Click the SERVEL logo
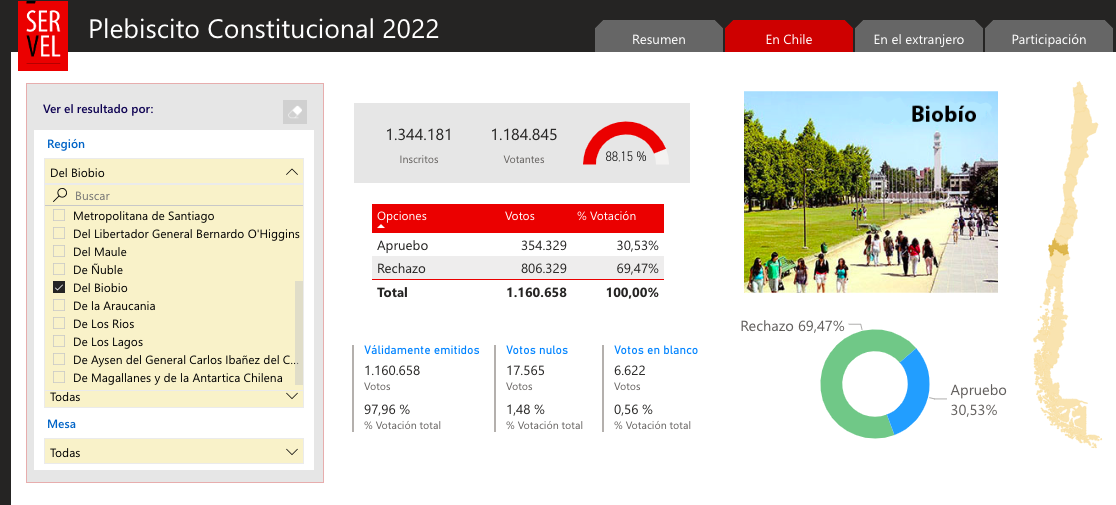Image resolution: width=1116 pixels, height=505 pixels. pos(43,35)
